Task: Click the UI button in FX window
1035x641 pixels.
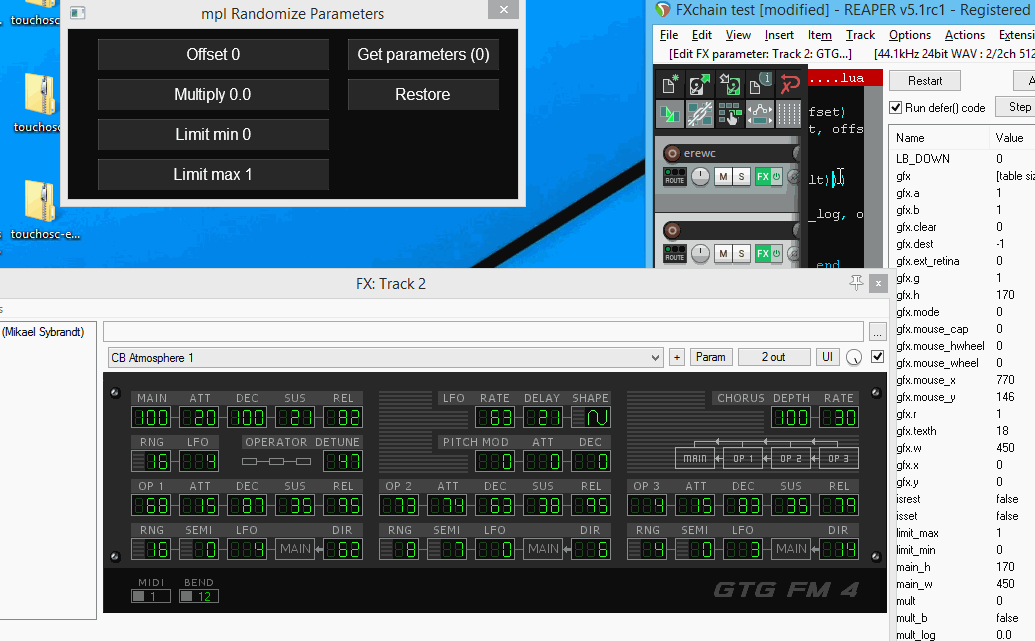Action: click(x=827, y=357)
